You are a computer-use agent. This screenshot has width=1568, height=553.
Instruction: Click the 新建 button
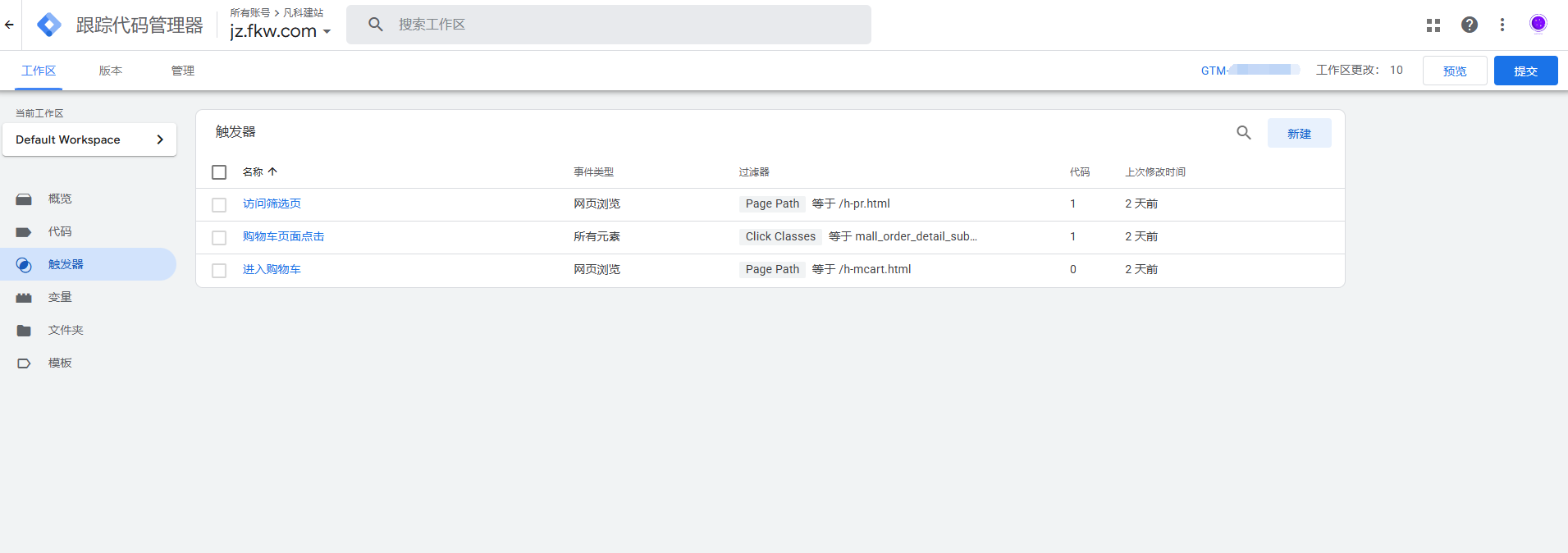(1299, 133)
